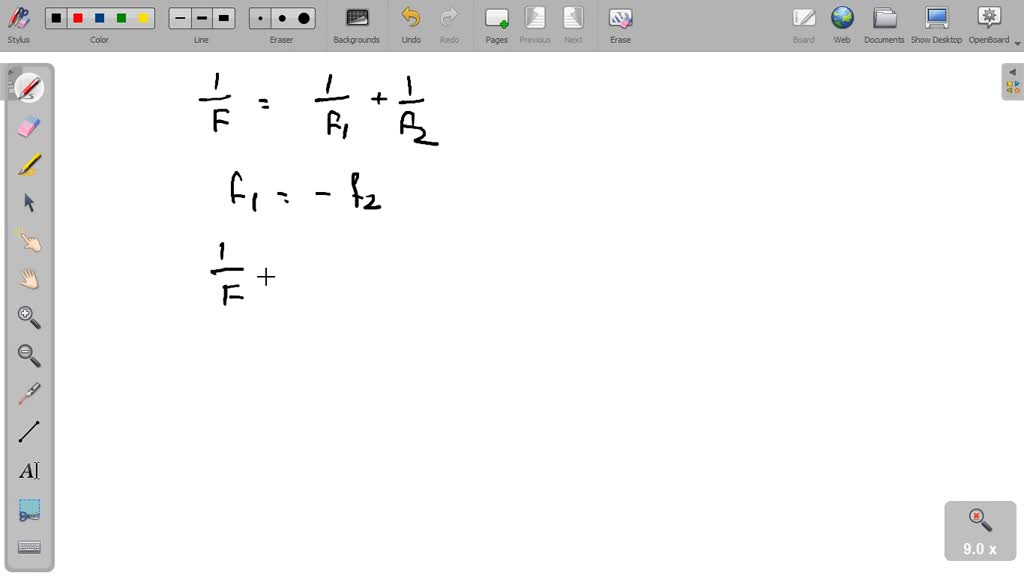Toggle the thickest line width option
This screenshot has width=1024, height=576.
pos(223,18)
